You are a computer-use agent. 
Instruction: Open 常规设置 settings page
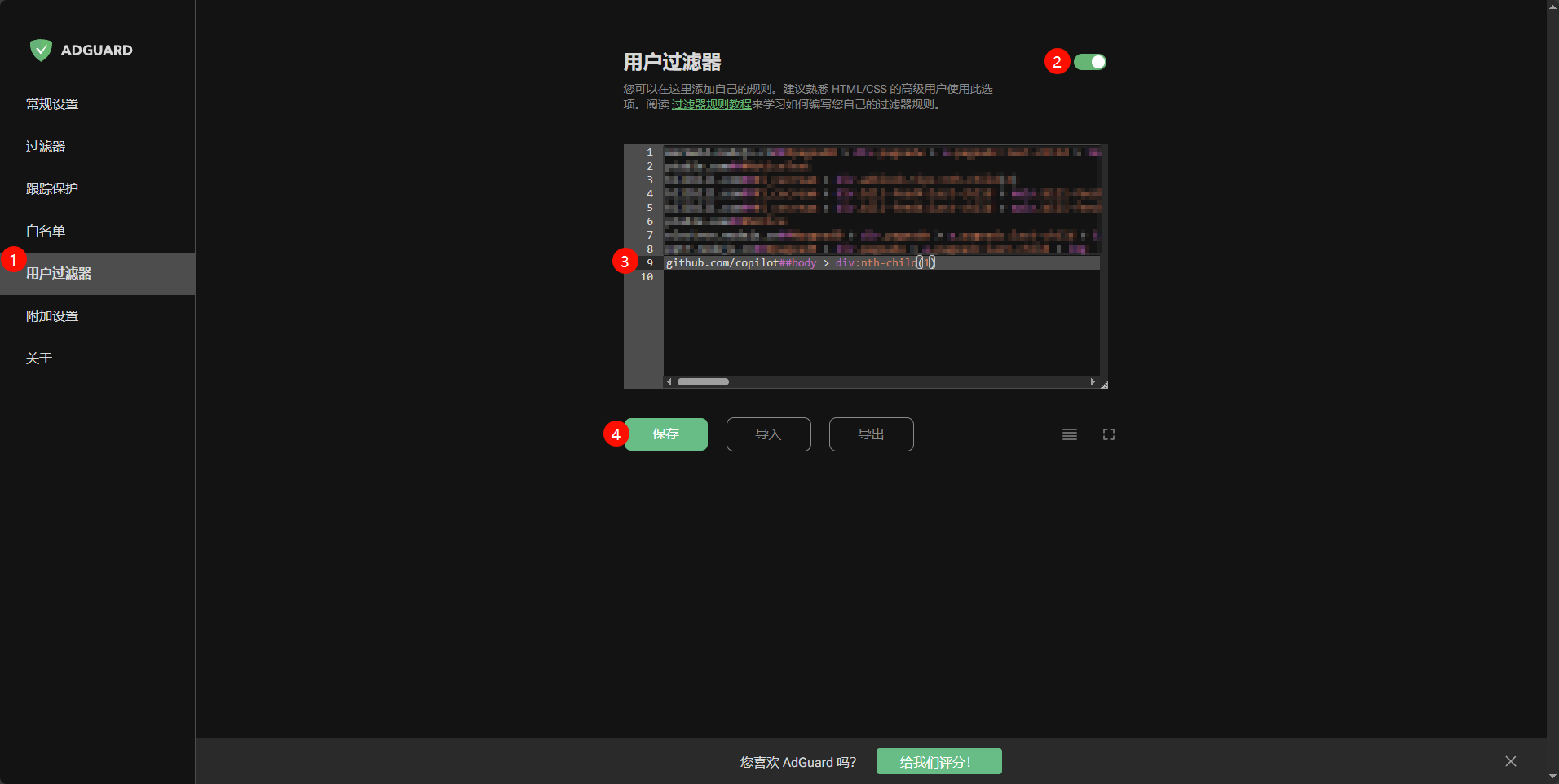click(52, 104)
